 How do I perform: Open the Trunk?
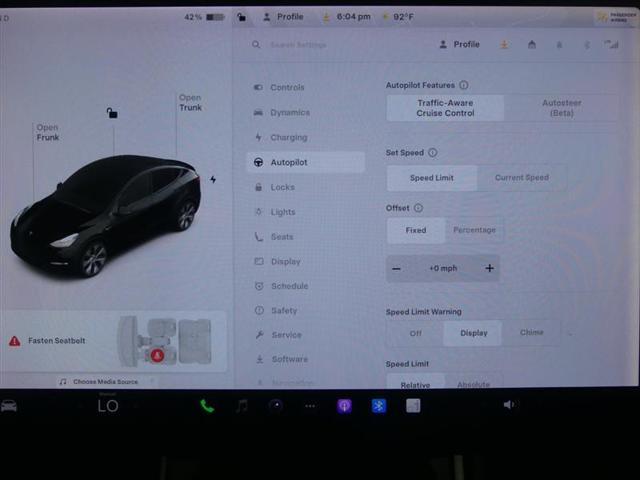click(x=190, y=103)
